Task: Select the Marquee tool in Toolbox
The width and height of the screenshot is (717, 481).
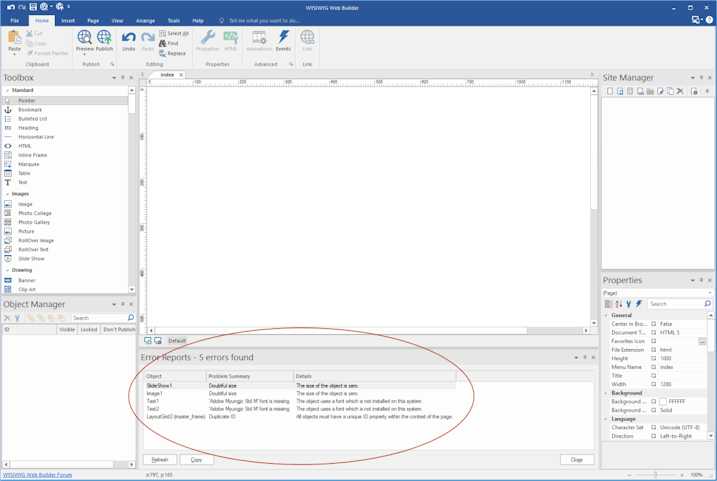Action: point(28,164)
